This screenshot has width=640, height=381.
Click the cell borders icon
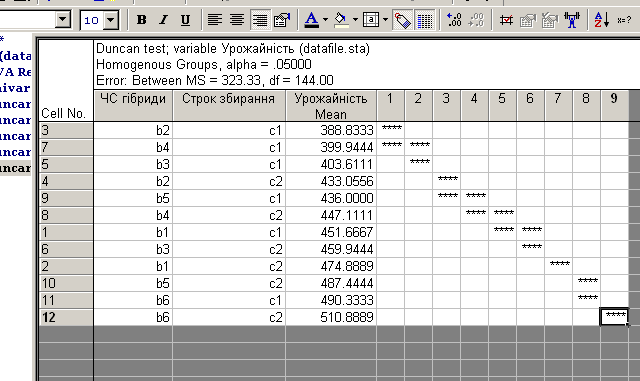371,20
